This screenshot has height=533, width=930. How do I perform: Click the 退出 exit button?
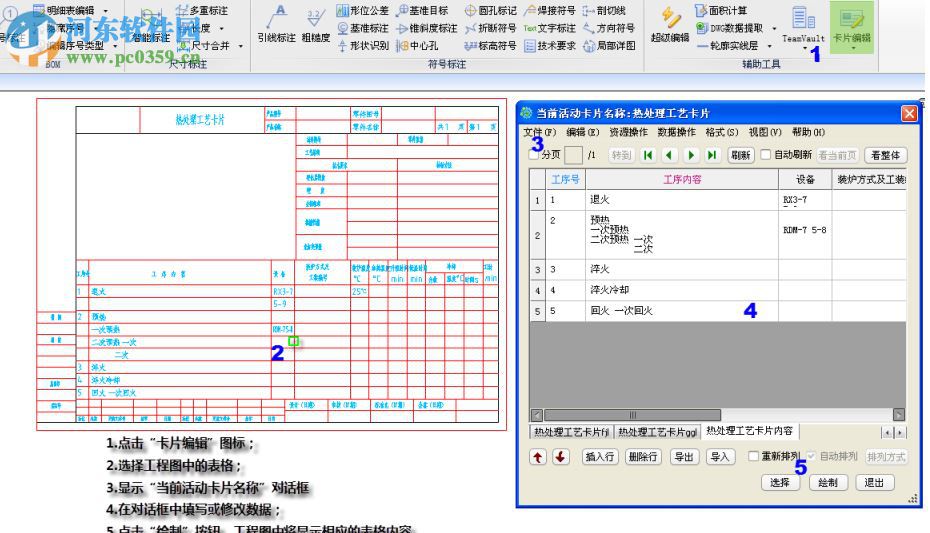pyautogui.click(x=874, y=483)
